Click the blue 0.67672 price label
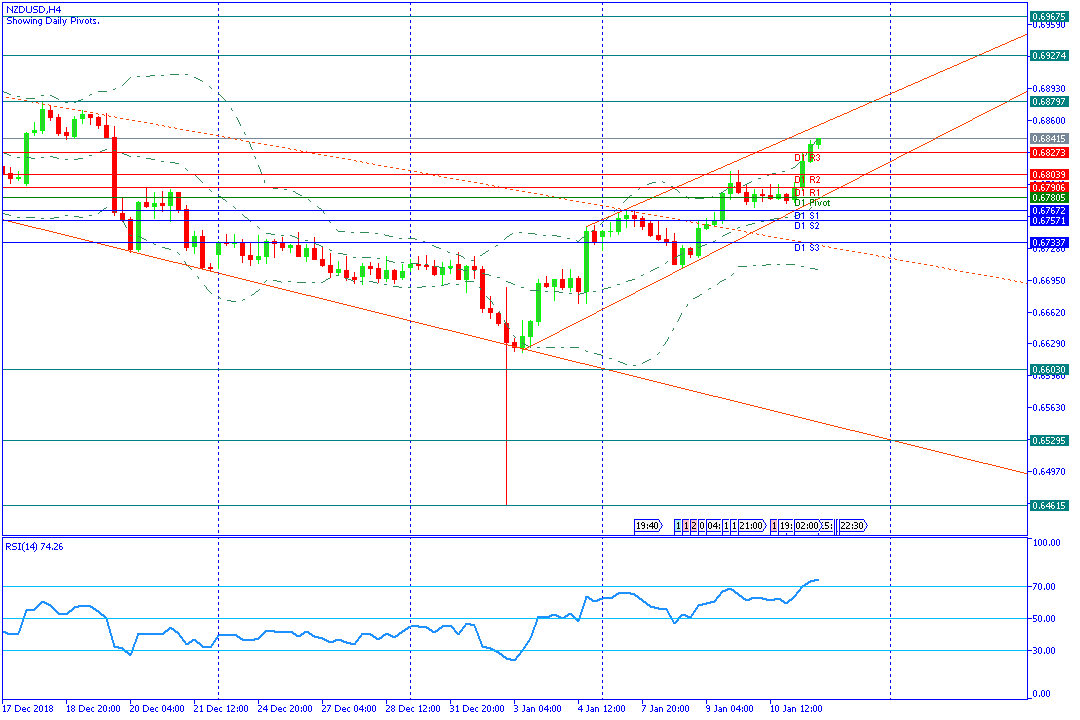The image size is (1080, 720). pyautogui.click(x=1049, y=211)
